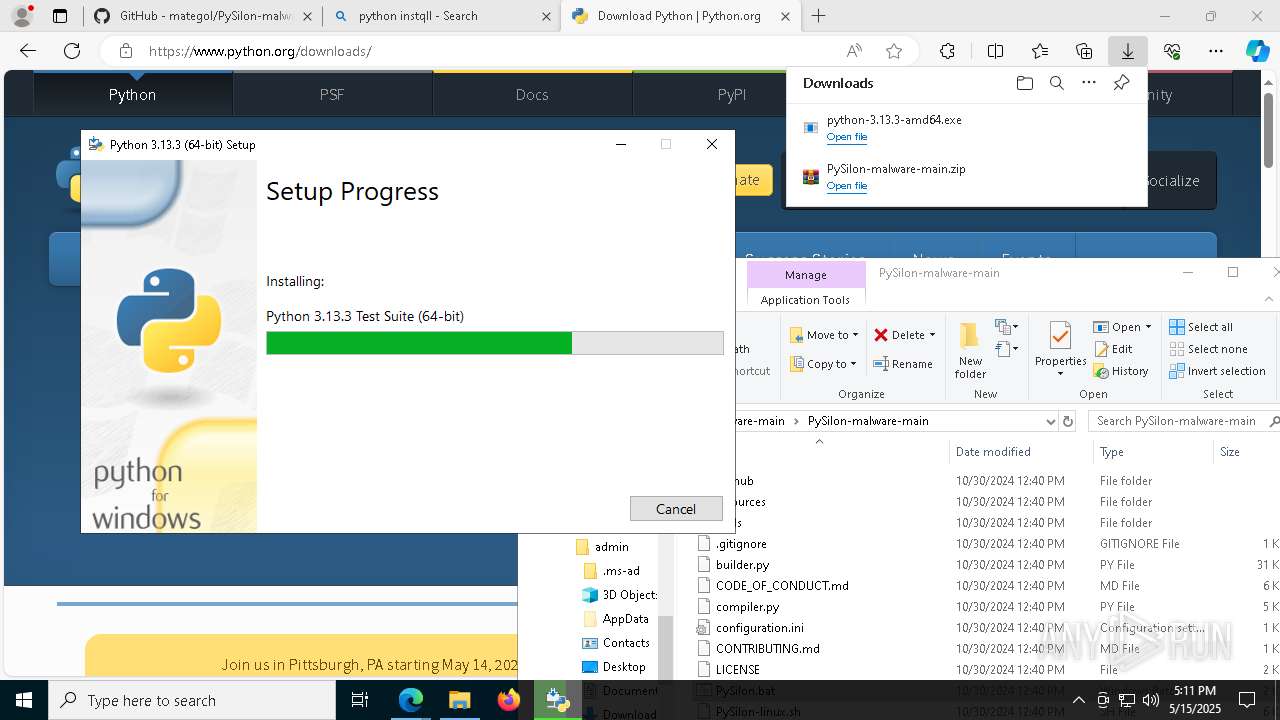Search downloads with magnifier icon
1280x720 pixels.
[x=1056, y=83]
